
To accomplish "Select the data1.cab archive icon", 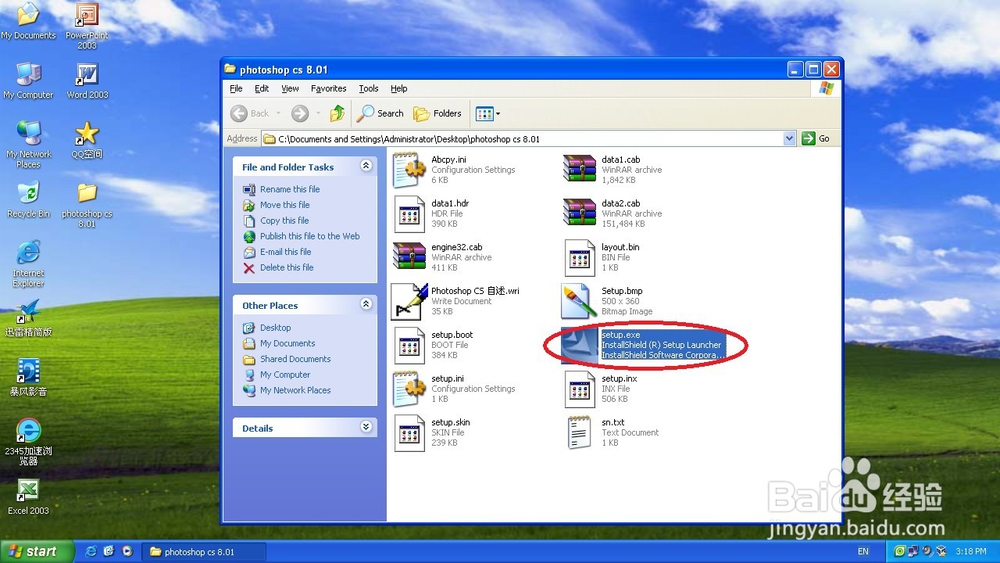I will (579, 170).
